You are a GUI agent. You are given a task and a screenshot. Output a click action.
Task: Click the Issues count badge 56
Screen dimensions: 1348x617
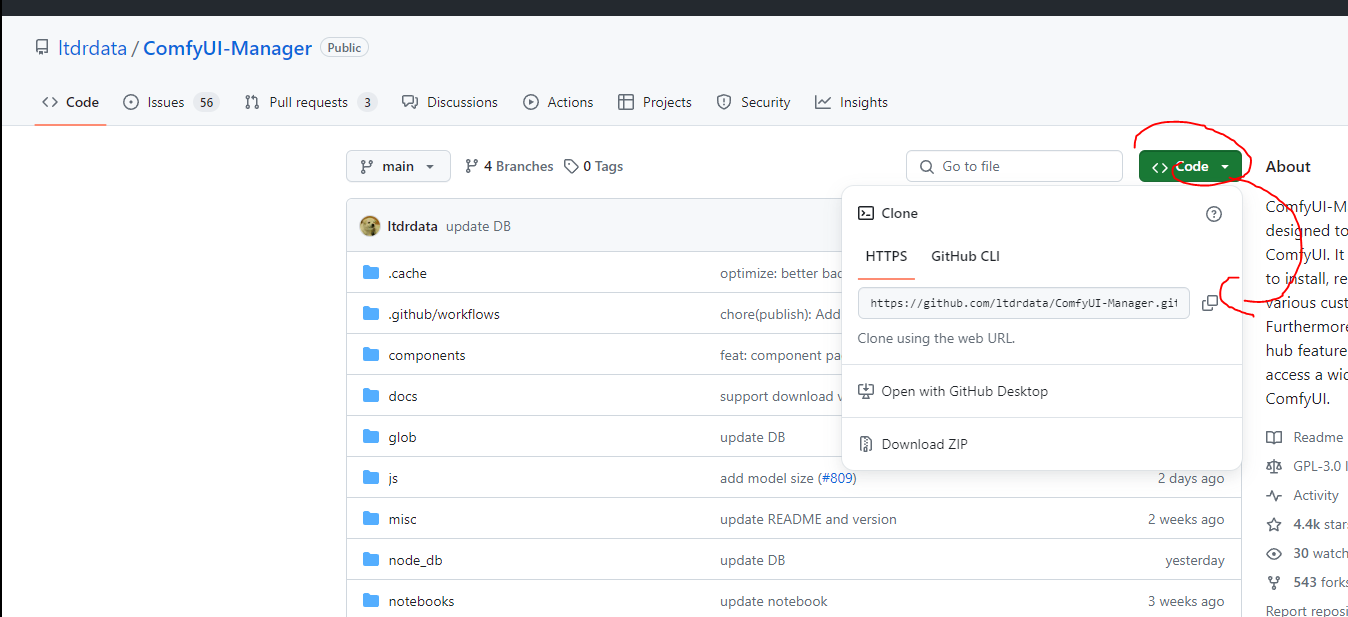(206, 102)
